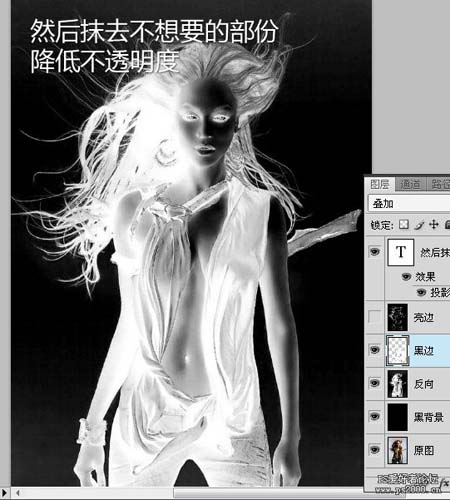Viewport: 450px width, 500px height.
Task: Show the hidden 亮边 layer
Action: (x=375, y=317)
